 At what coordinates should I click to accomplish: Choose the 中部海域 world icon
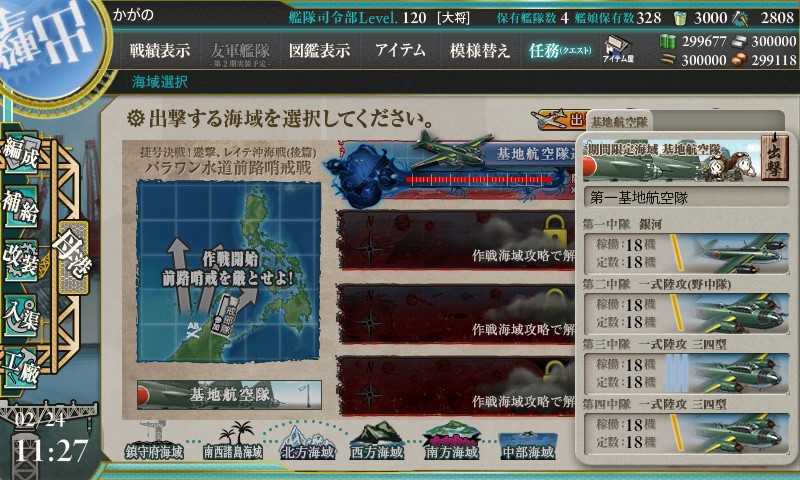[528, 445]
